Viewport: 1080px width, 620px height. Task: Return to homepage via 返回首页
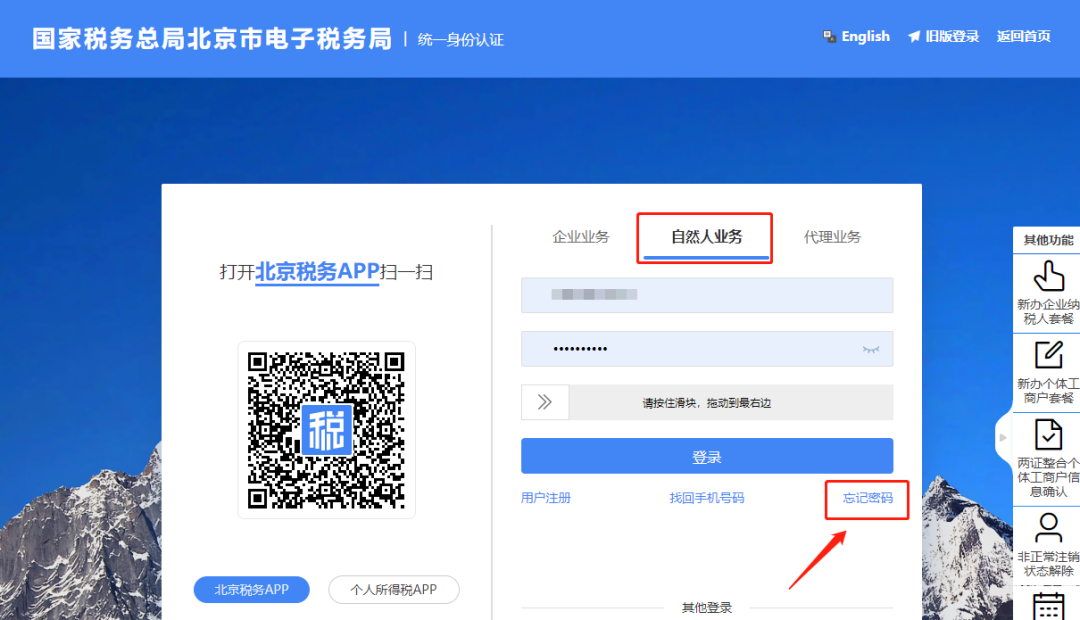[1024, 37]
